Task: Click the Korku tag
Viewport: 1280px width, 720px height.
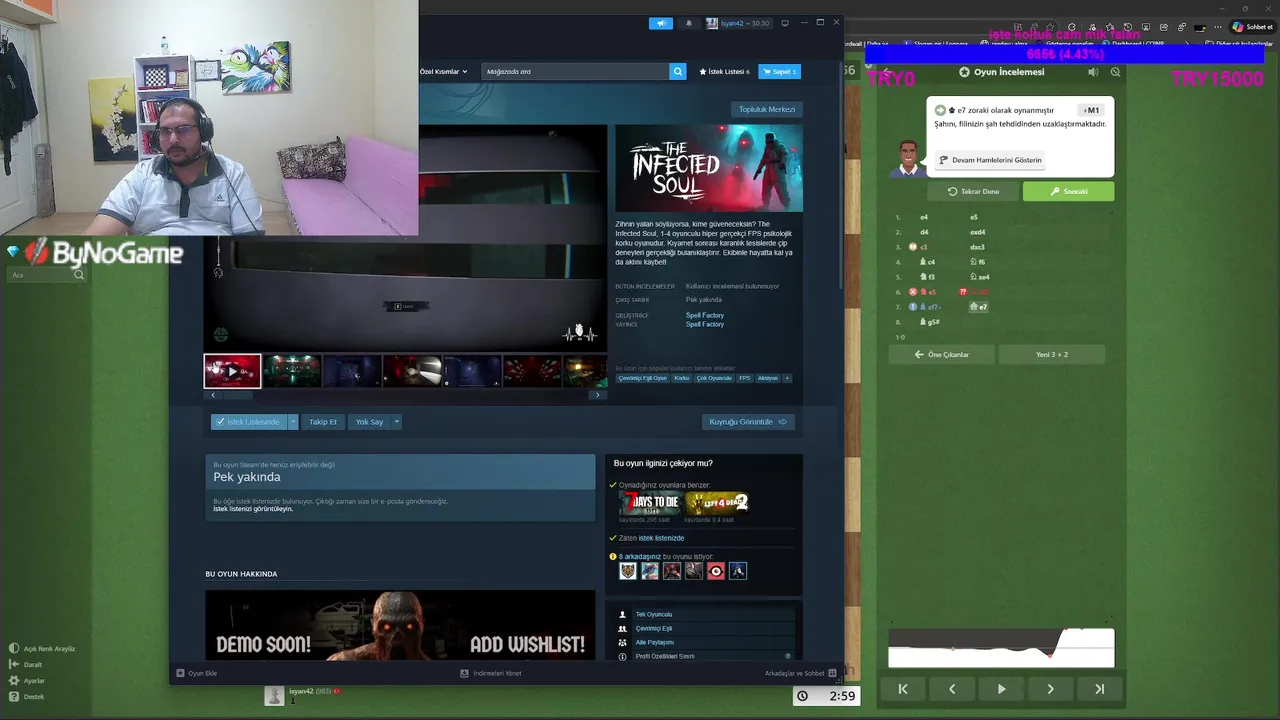Action: [682, 378]
